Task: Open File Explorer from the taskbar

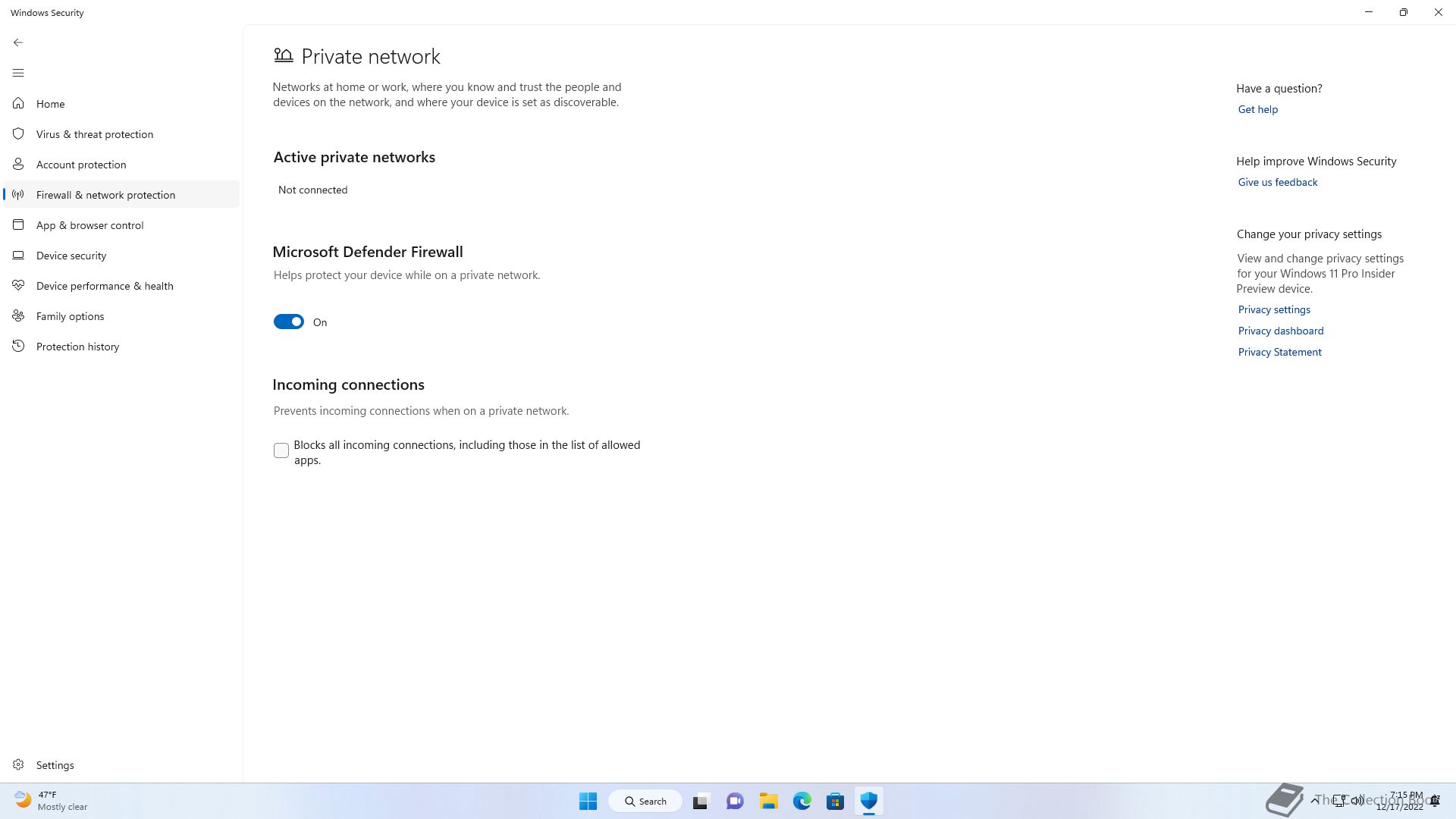Action: pyautogui.click(x=769, y=801)
